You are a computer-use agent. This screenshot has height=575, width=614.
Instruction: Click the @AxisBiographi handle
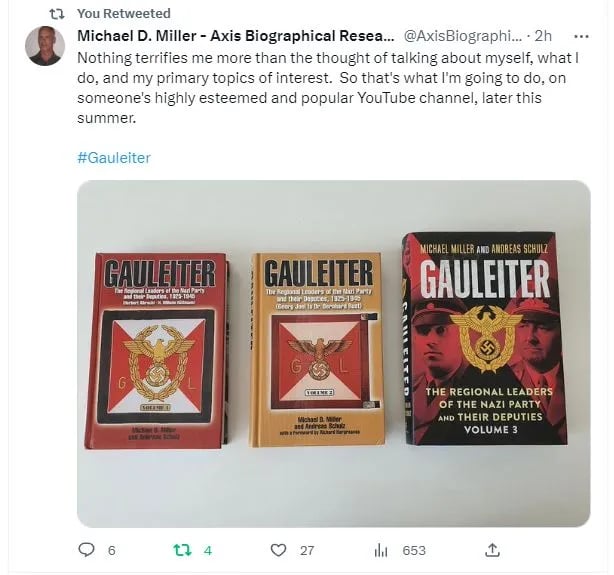click(x=463, y=36)
